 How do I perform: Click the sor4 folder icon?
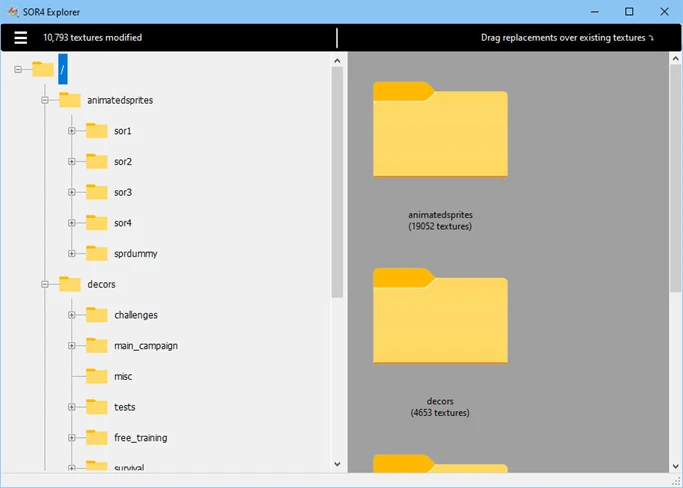point(97,223)
